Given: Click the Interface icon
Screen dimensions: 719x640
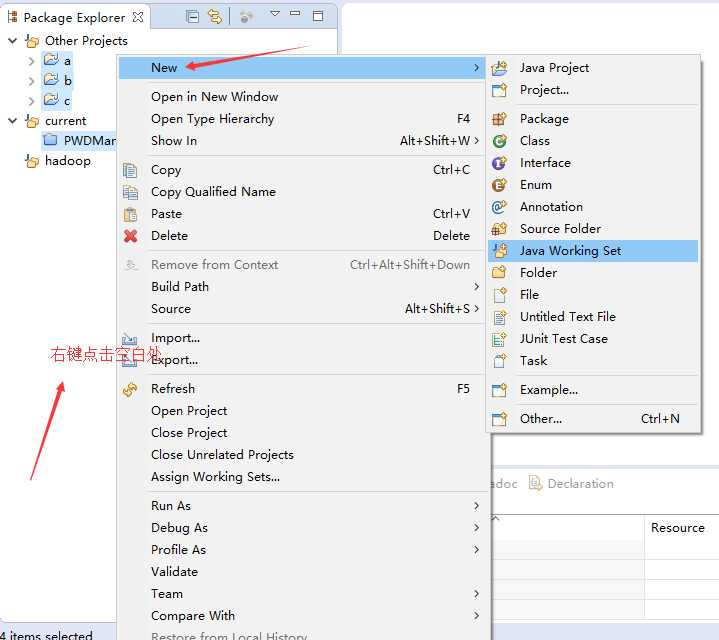Looking at the screenshot, I should tap(499, 163).
